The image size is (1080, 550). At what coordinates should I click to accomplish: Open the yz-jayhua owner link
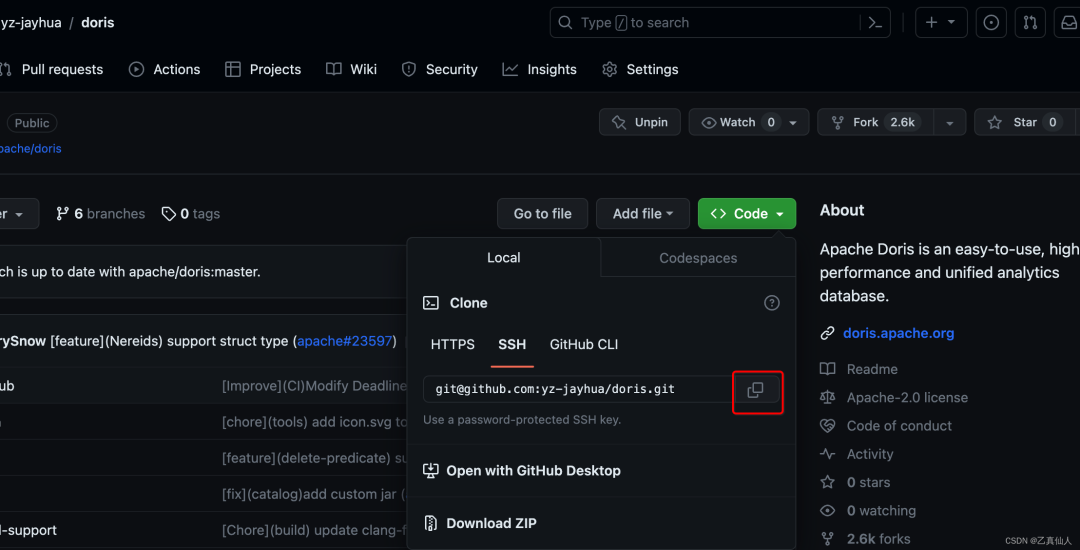click(x=31, y=23)
